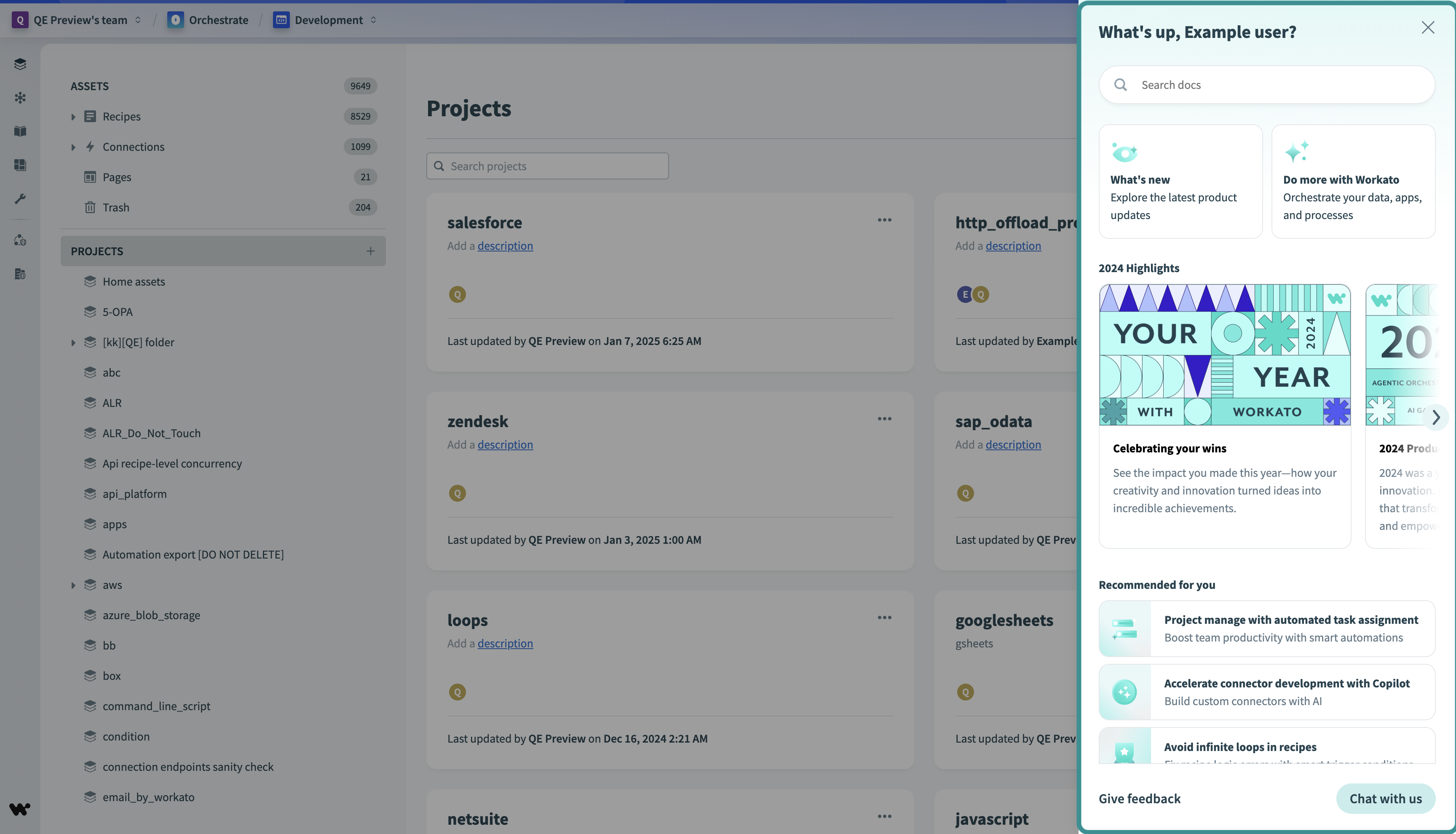Click the Development environment icon
Image resolution: width=1456 pixels, height=834 pixels.
coord(281,20)
